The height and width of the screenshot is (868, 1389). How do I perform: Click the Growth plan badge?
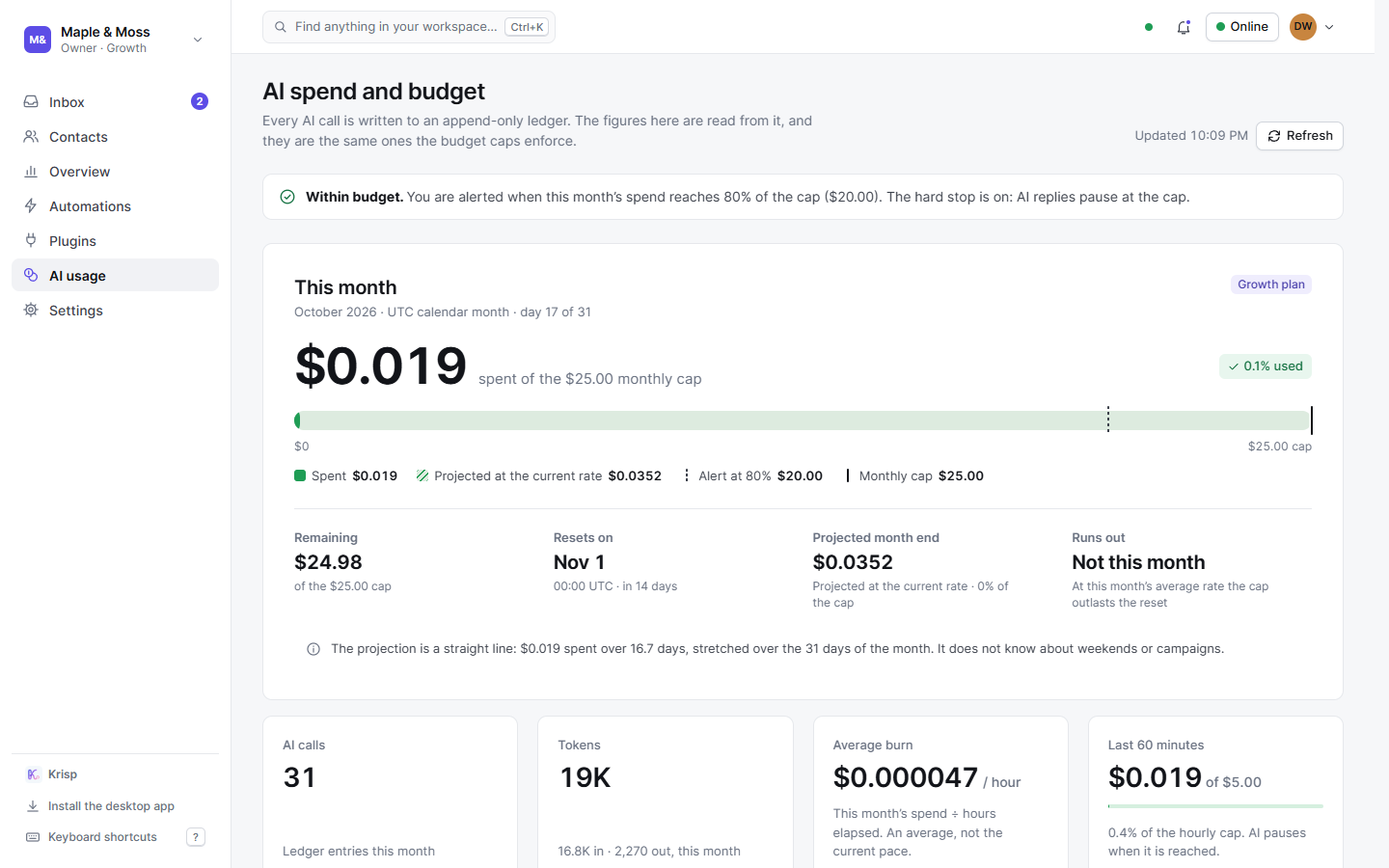tap(1271, 285)
